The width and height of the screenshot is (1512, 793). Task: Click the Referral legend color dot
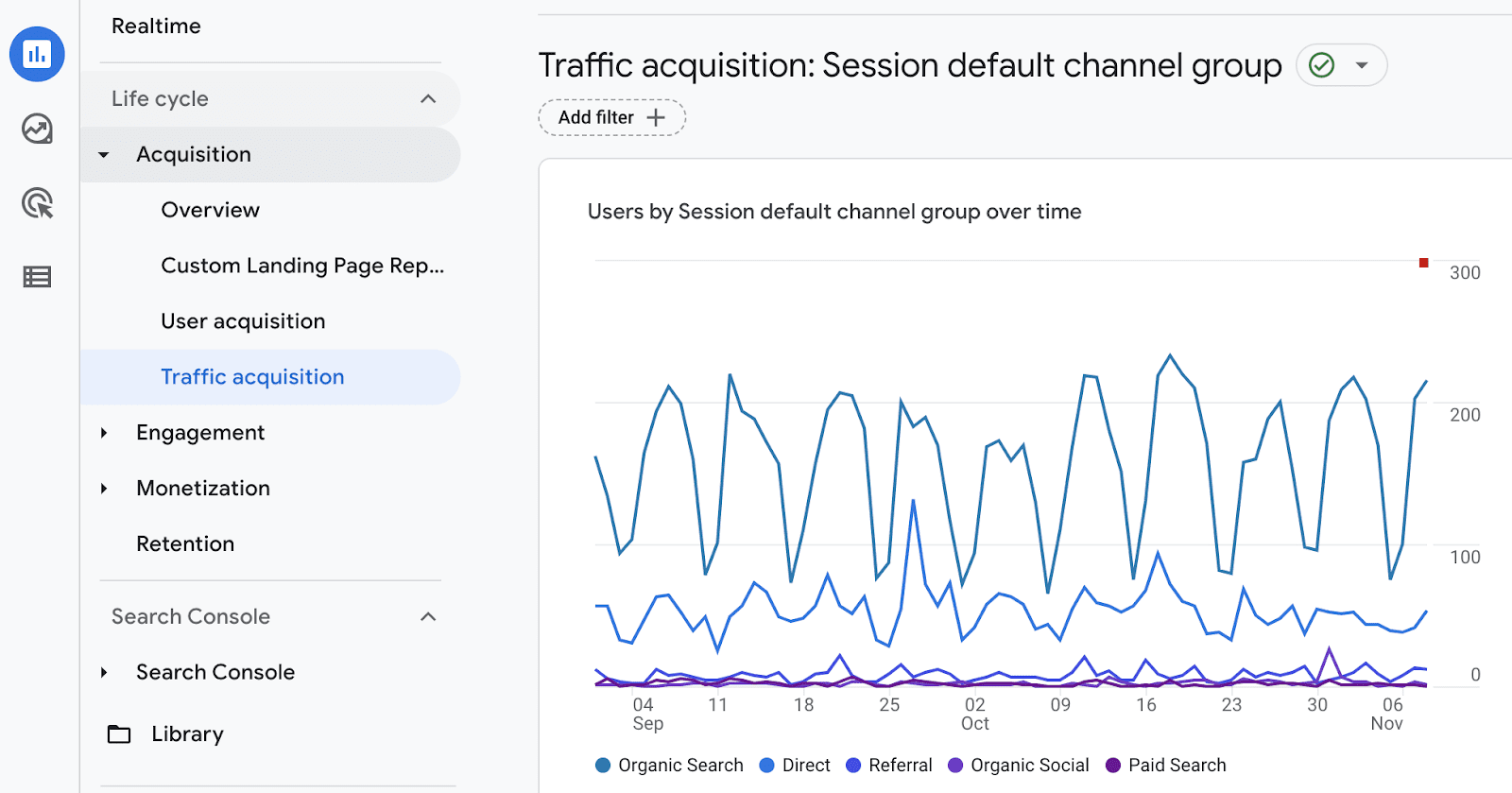(853, 766)
